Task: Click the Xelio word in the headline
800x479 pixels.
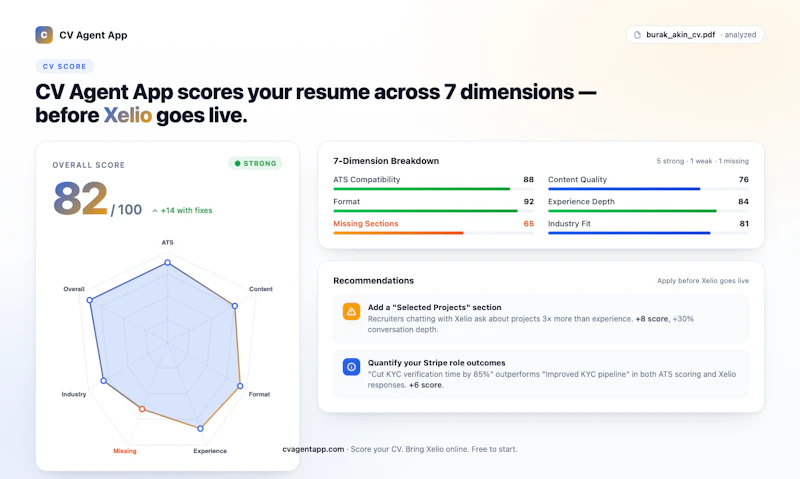Action: (128, 115)
